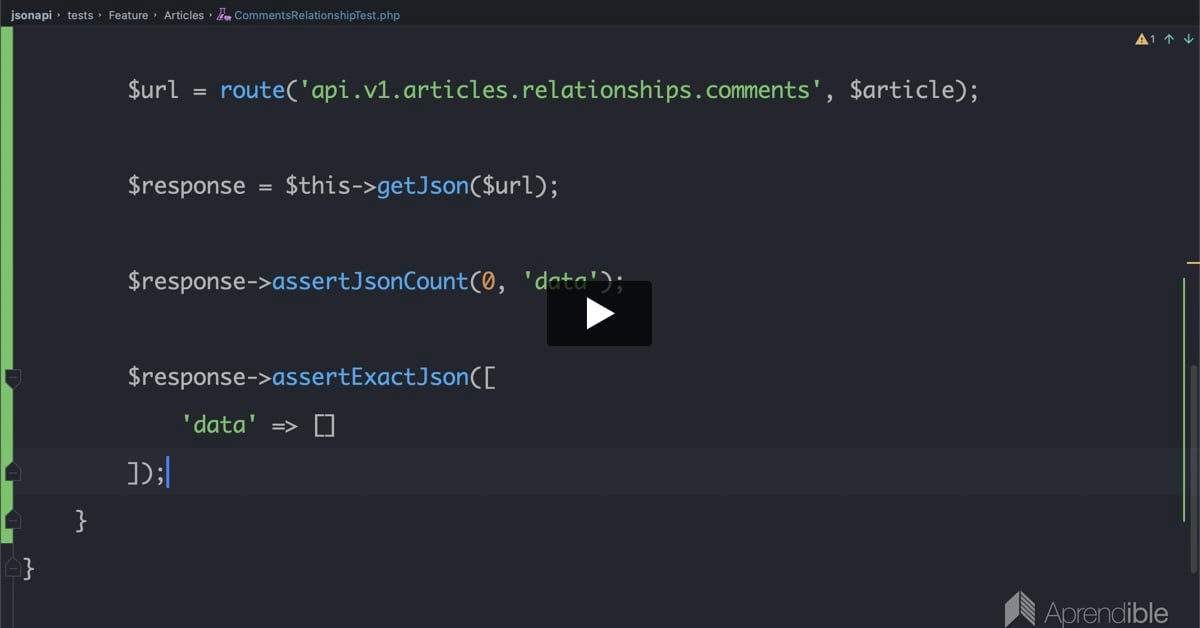Screen dimensions: 1200x628
Task: Open the Articles breadcrumb folder
Action: coord(183,15)
